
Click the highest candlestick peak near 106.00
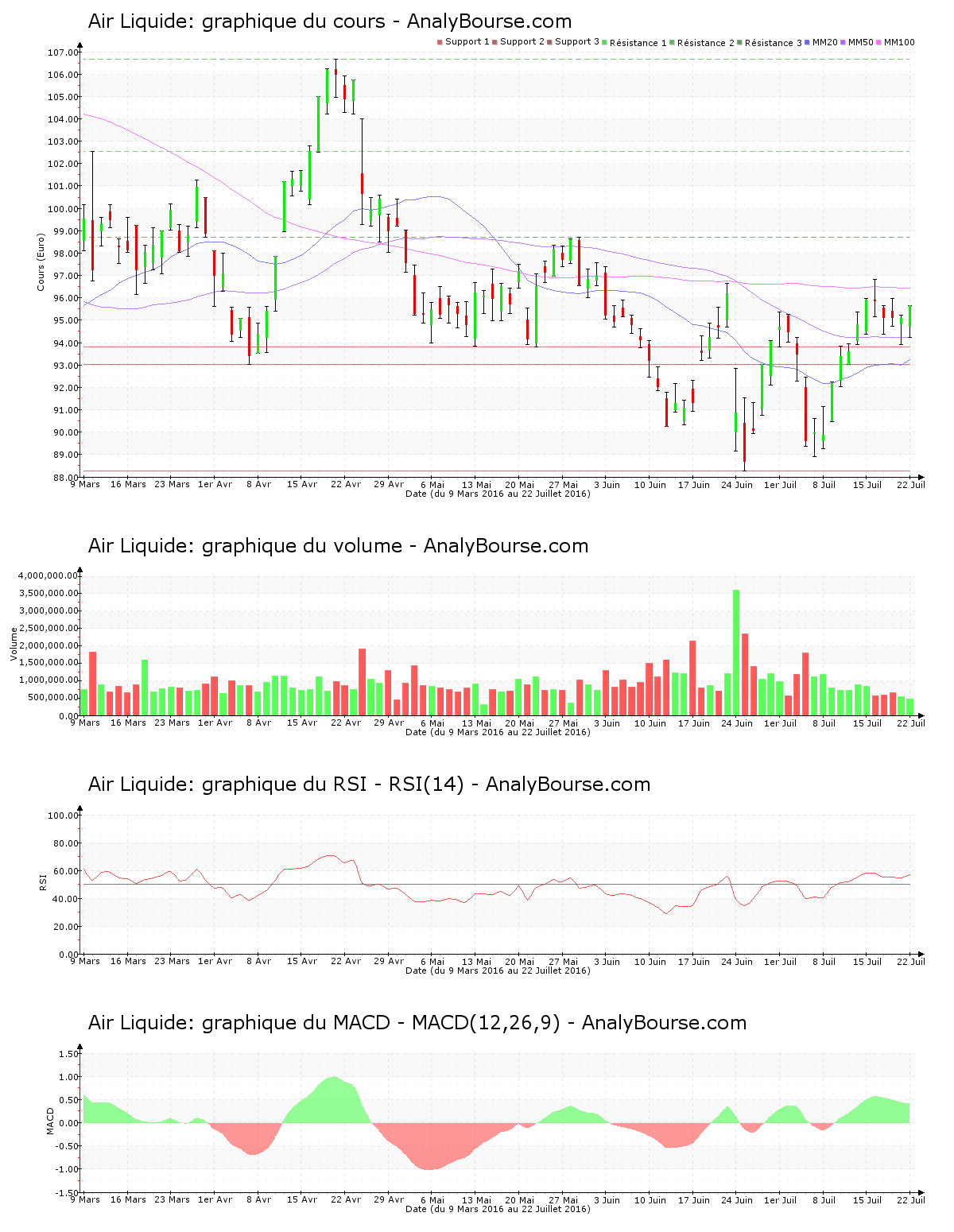pyautogui.click(x=335, y=78)
